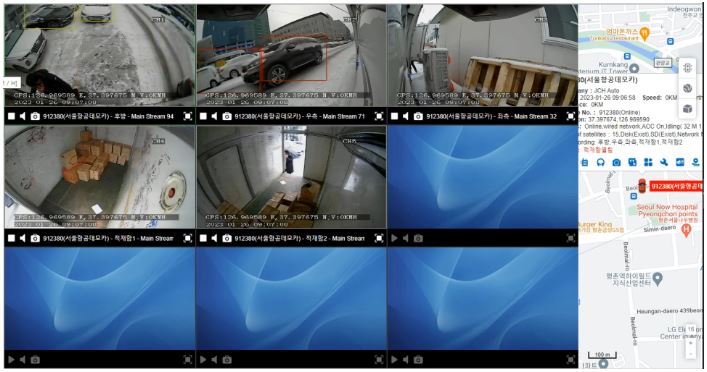Maximize the 우측 Main Stream 71 video
The image size is (707, 372).
pos(379,116)
